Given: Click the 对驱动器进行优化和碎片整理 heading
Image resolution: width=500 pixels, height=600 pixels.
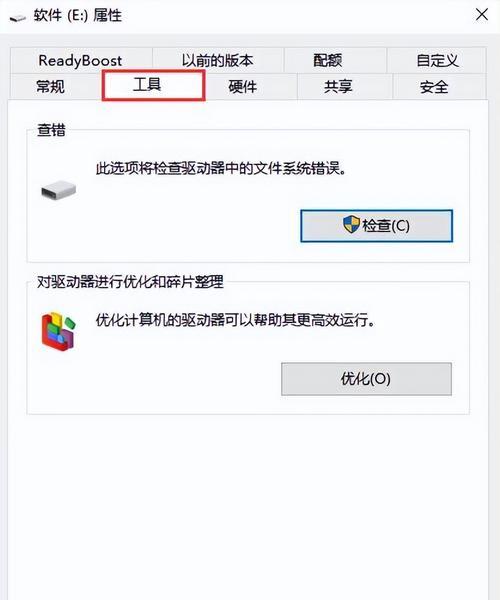Looking at the screenshot, I should (130, 282).
